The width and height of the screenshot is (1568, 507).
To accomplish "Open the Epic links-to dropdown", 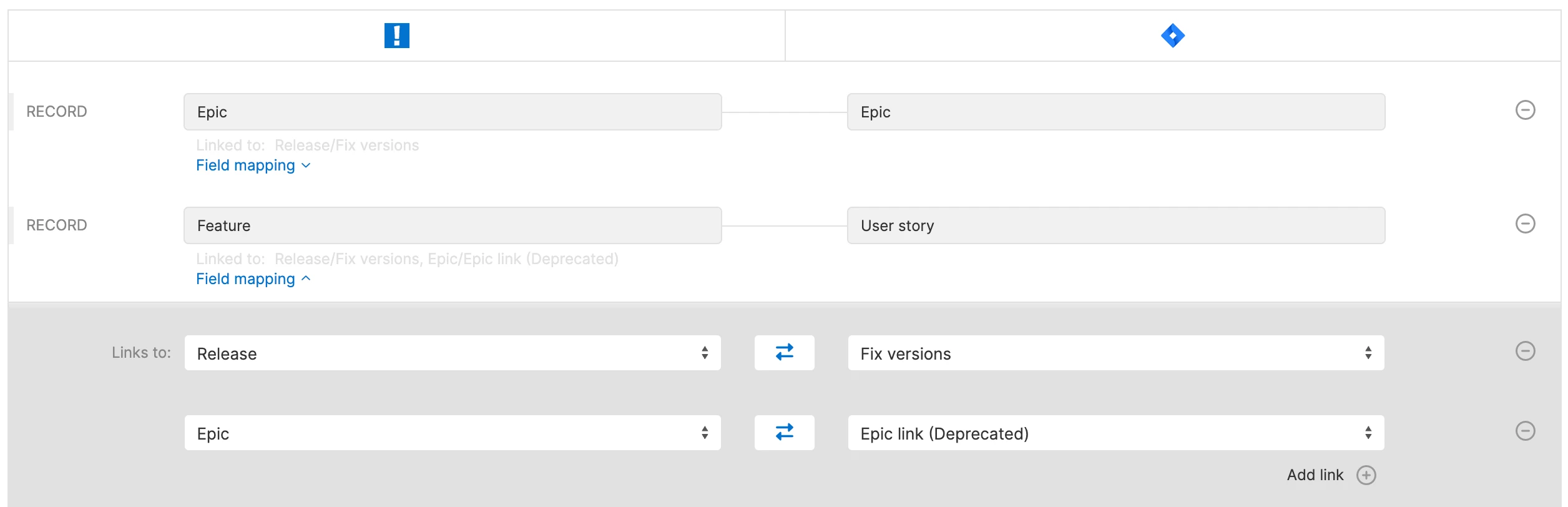I will [452, 433].
